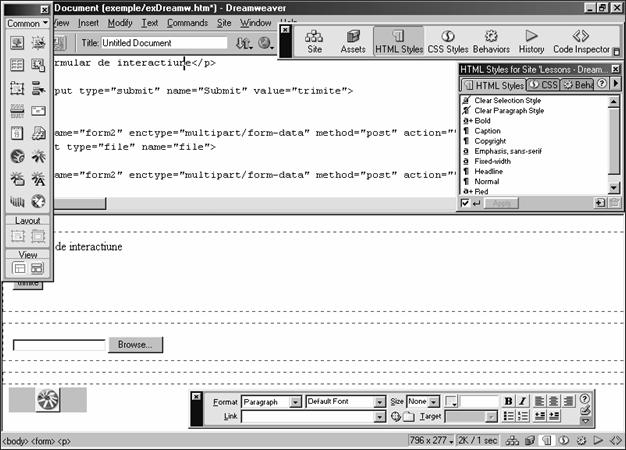Expand Property inspector with bottom-right arrow

(x=585, y=421)
